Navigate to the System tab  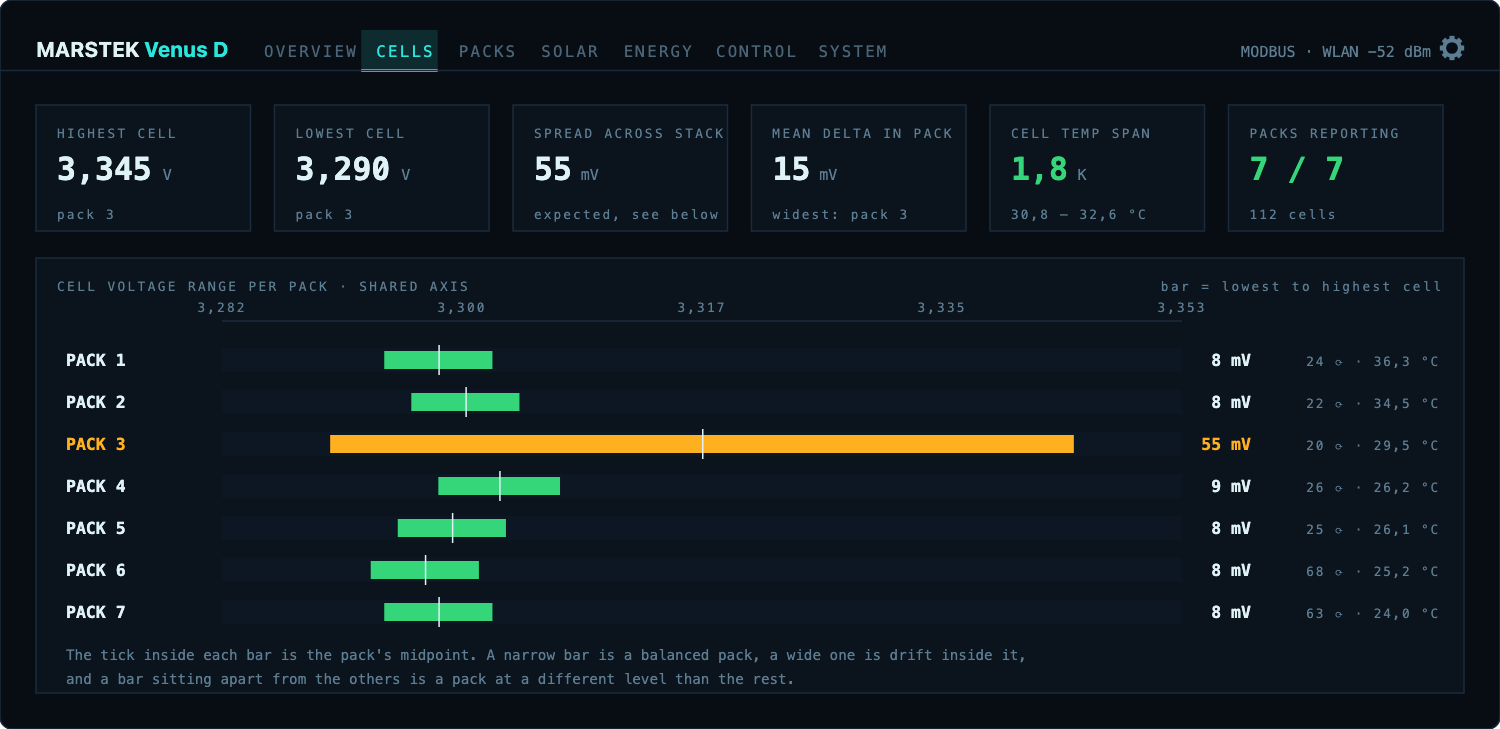coord(853,51)
